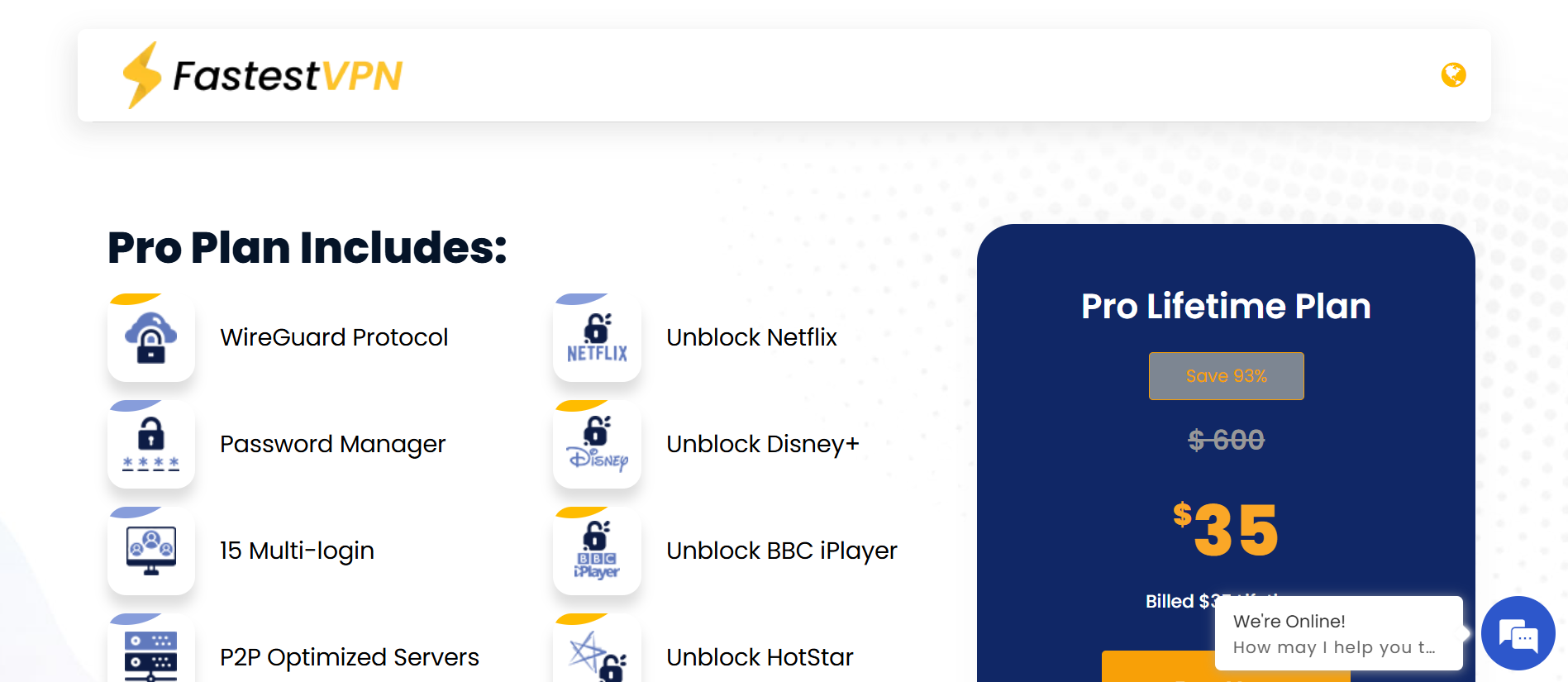Image resolution: width=1568 pixels, height=682 pixels.
Task: Click the Password Manager padlock icon
Action: click(x=151, y=445)
